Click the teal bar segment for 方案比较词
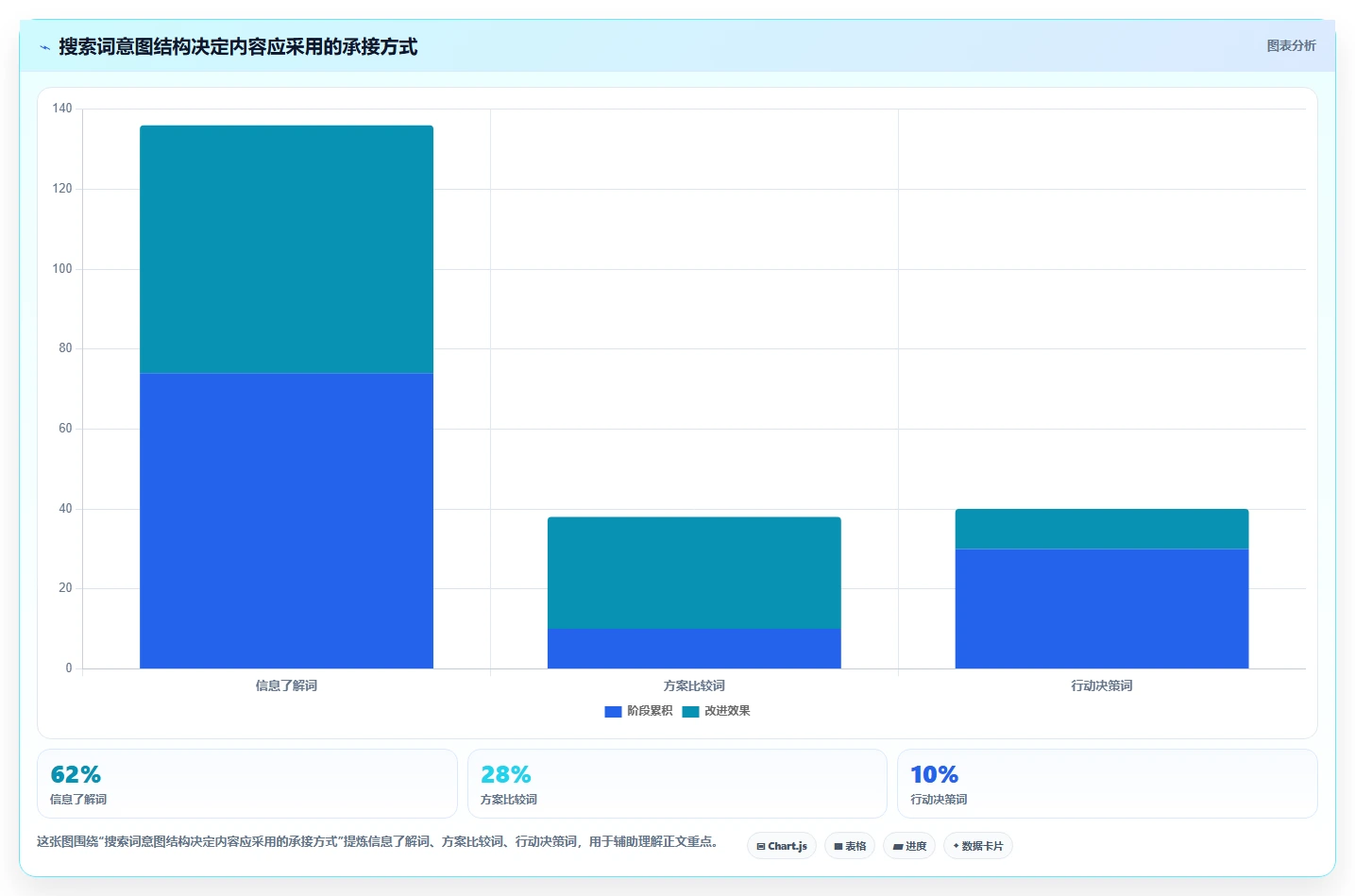This screenshot has height=896, width=1355. point(694,572)
